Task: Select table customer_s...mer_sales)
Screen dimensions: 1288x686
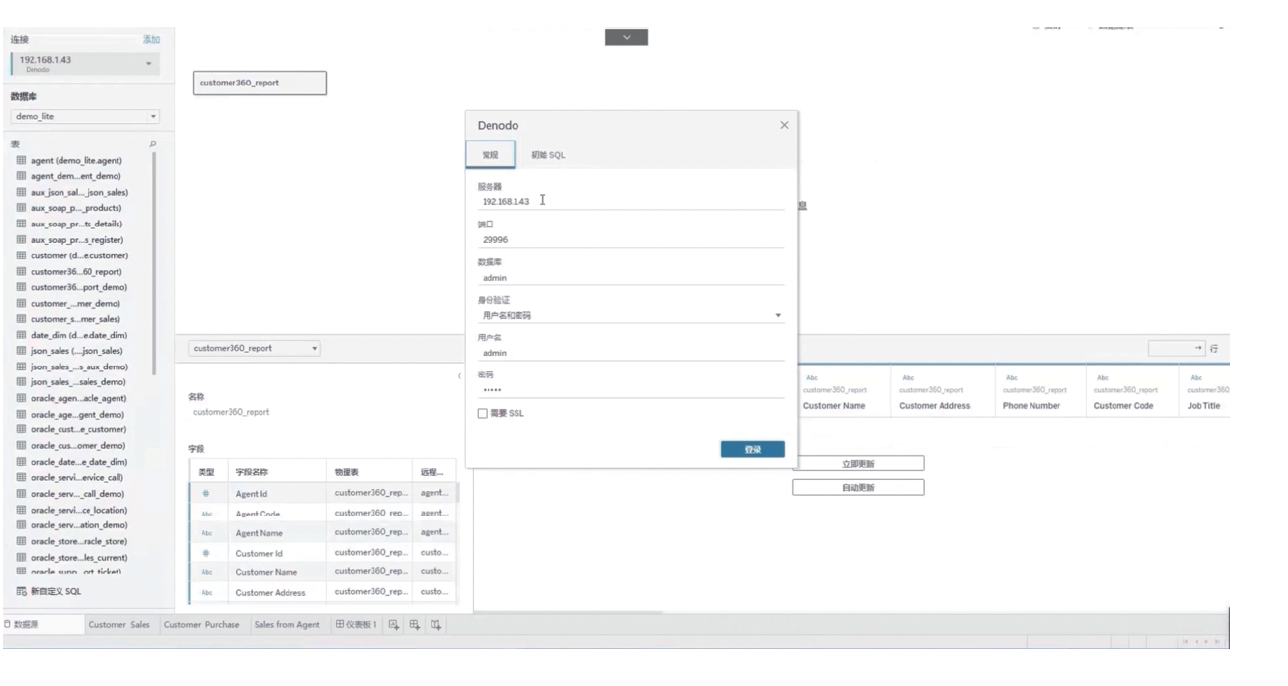Action: pos(76,319)
